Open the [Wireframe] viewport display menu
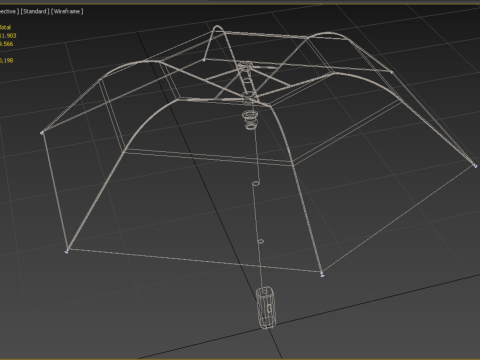 click(67, 11)
